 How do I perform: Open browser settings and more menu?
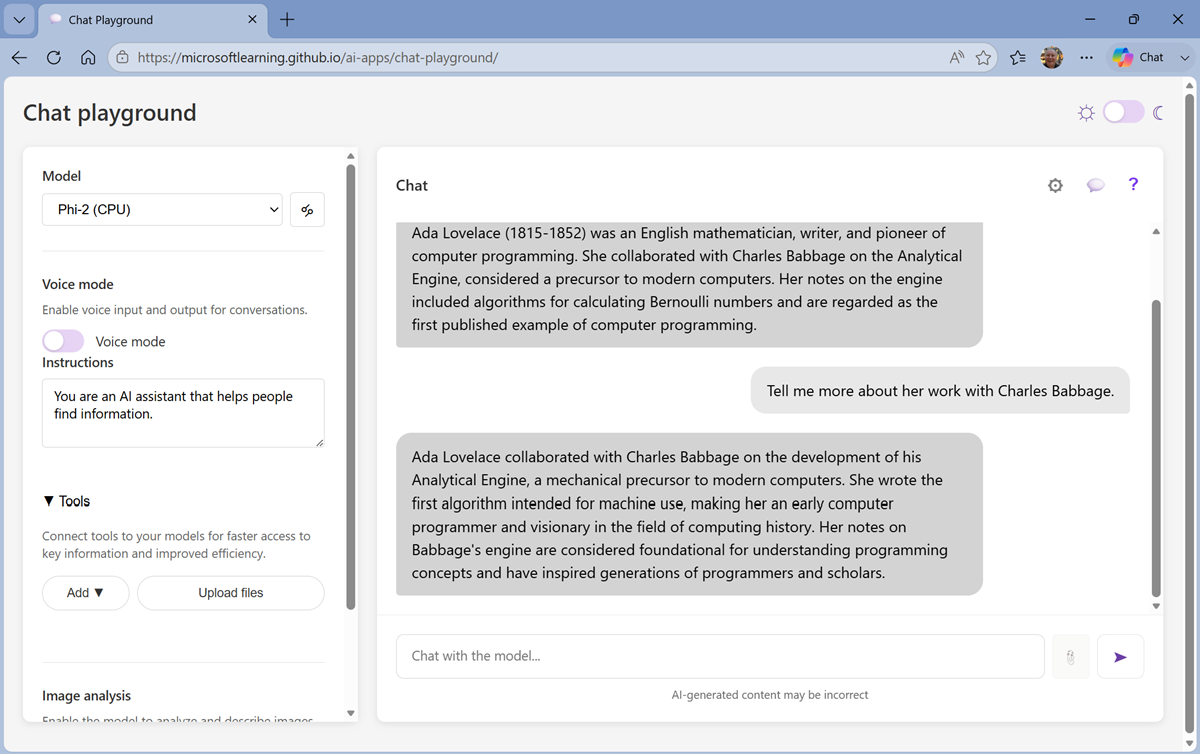[x=1086, y=58]
